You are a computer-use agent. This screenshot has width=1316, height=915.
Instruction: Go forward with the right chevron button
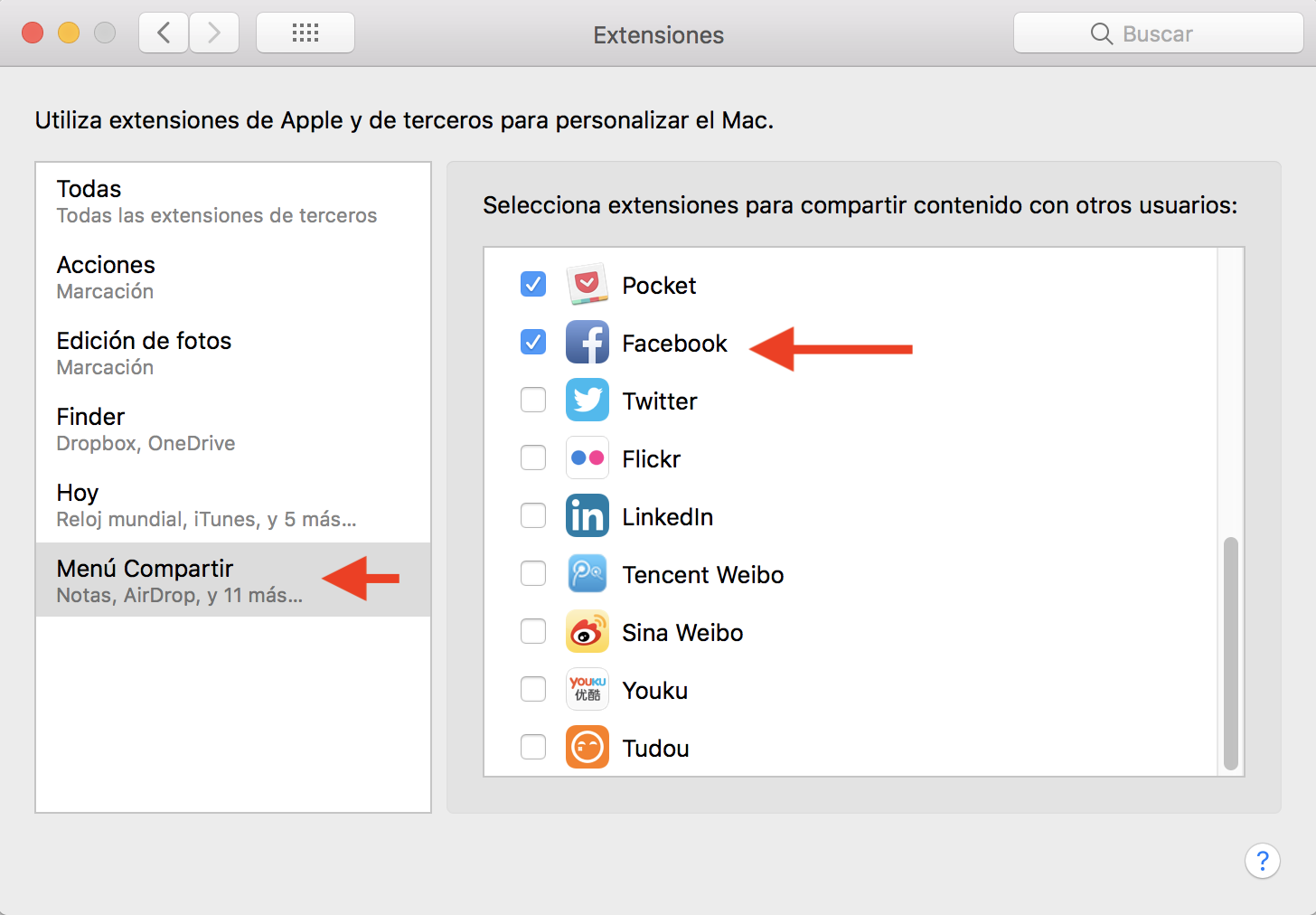click(x=214, y=33)
